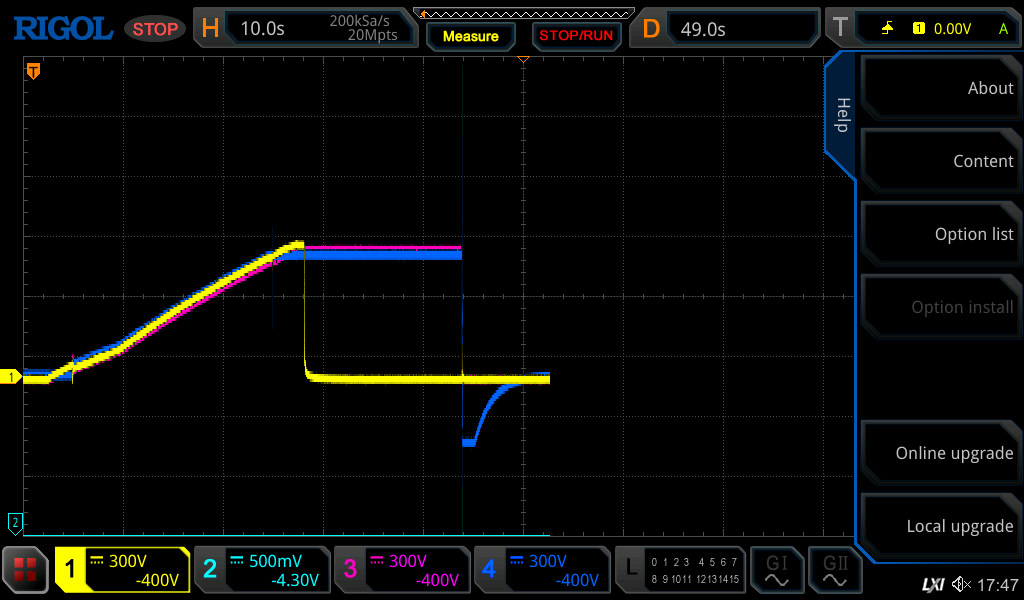Toggle channel 4 blue 300V display
This screenshot has width=1024, height=600.
542,570
